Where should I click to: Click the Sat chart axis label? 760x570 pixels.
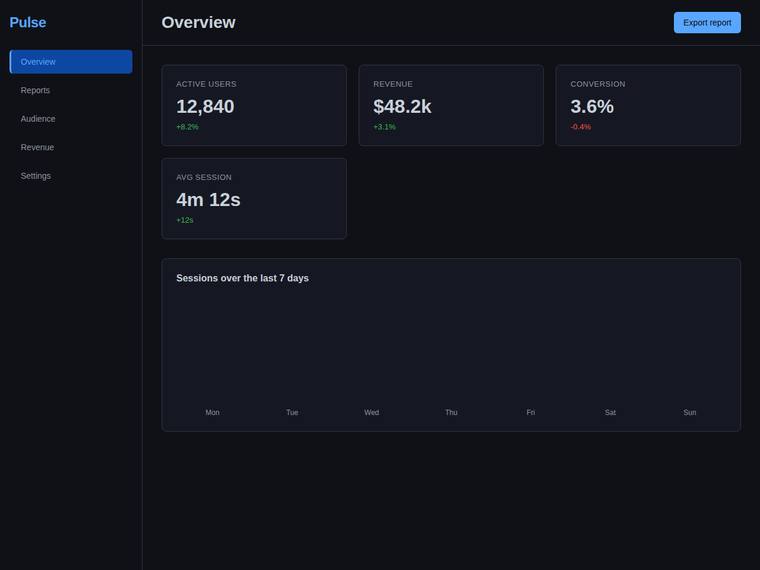tap(610, 412)
